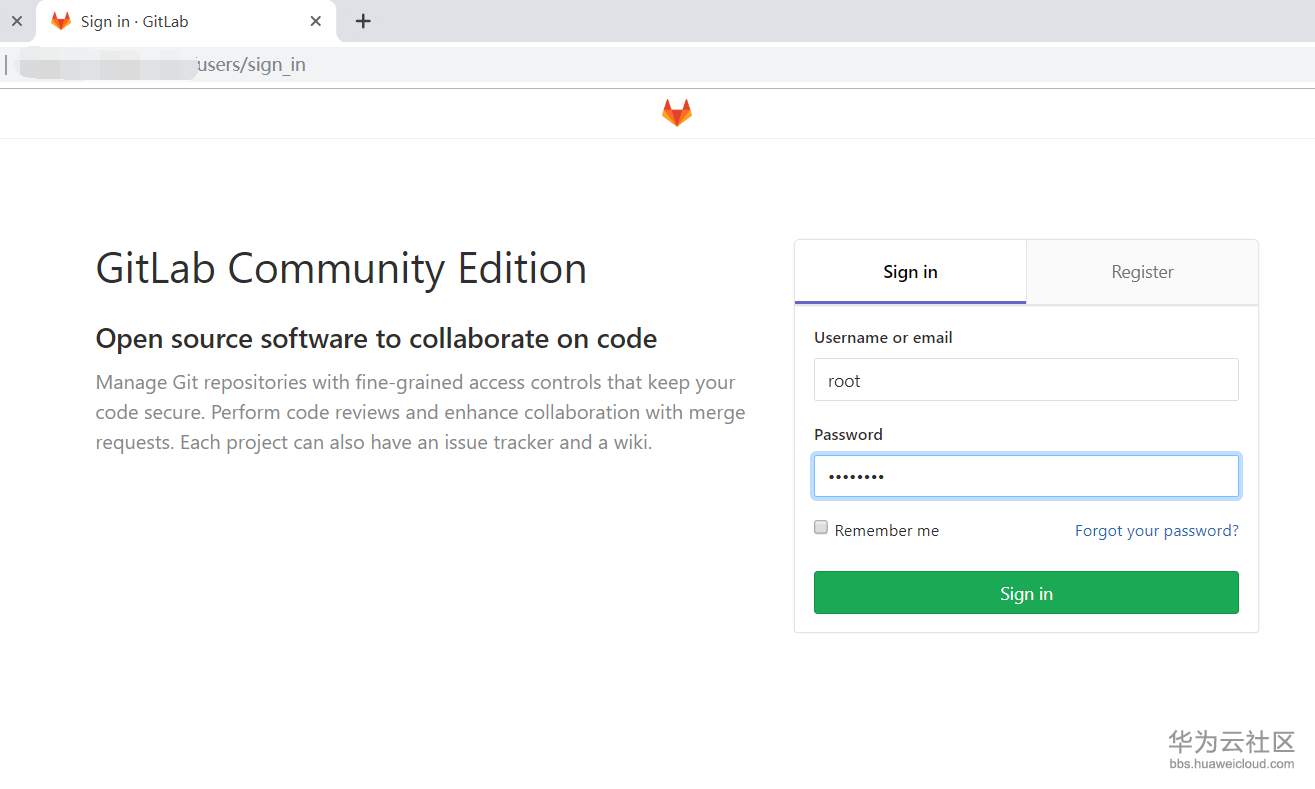Click into the Password input field
This screenshot has height=789, width=1315.
(x=1026, y=476)
